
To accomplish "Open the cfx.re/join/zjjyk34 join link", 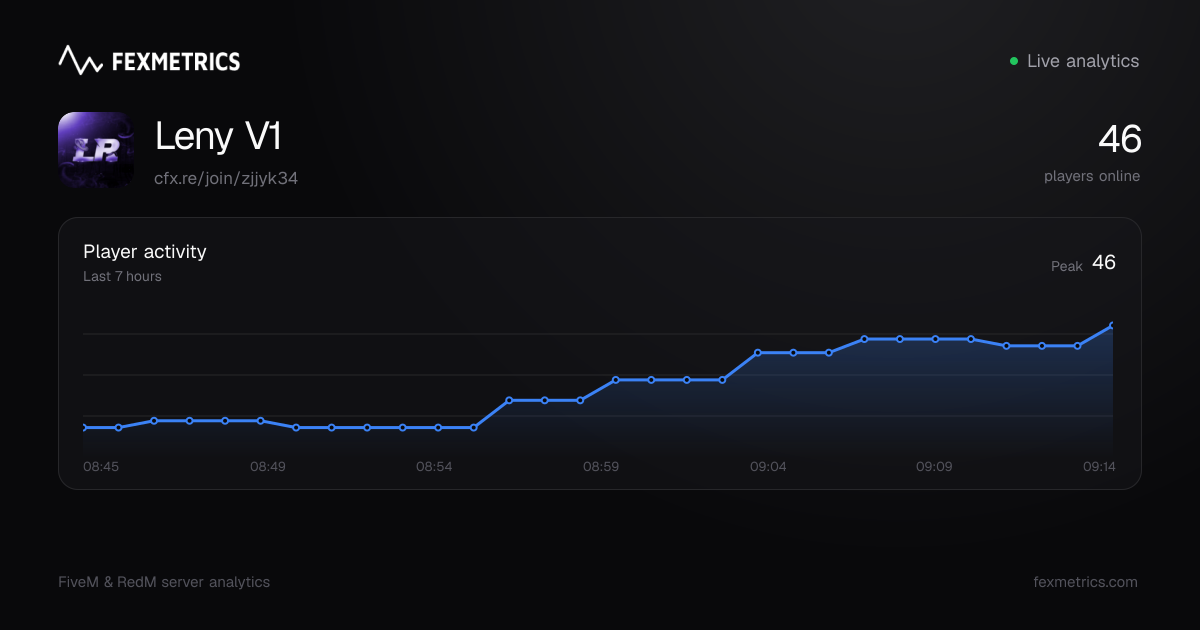I will coord(226,178).
